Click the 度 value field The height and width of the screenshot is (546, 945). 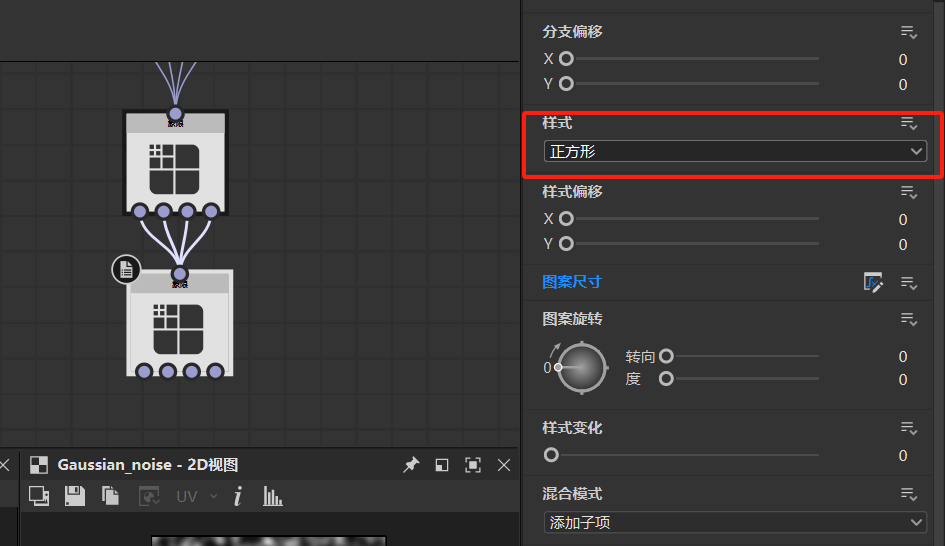902,380
